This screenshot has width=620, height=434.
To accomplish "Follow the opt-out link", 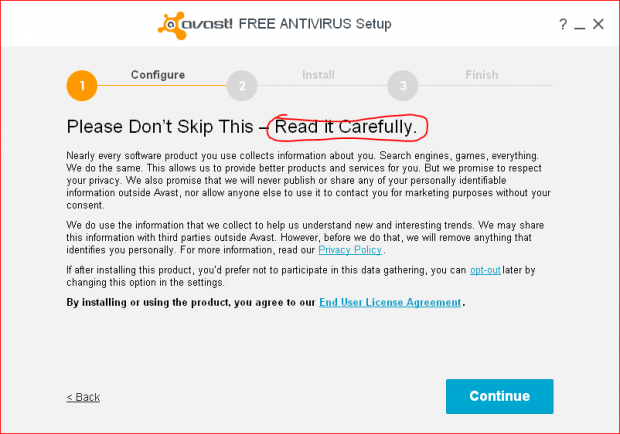I will pos(485,270).
